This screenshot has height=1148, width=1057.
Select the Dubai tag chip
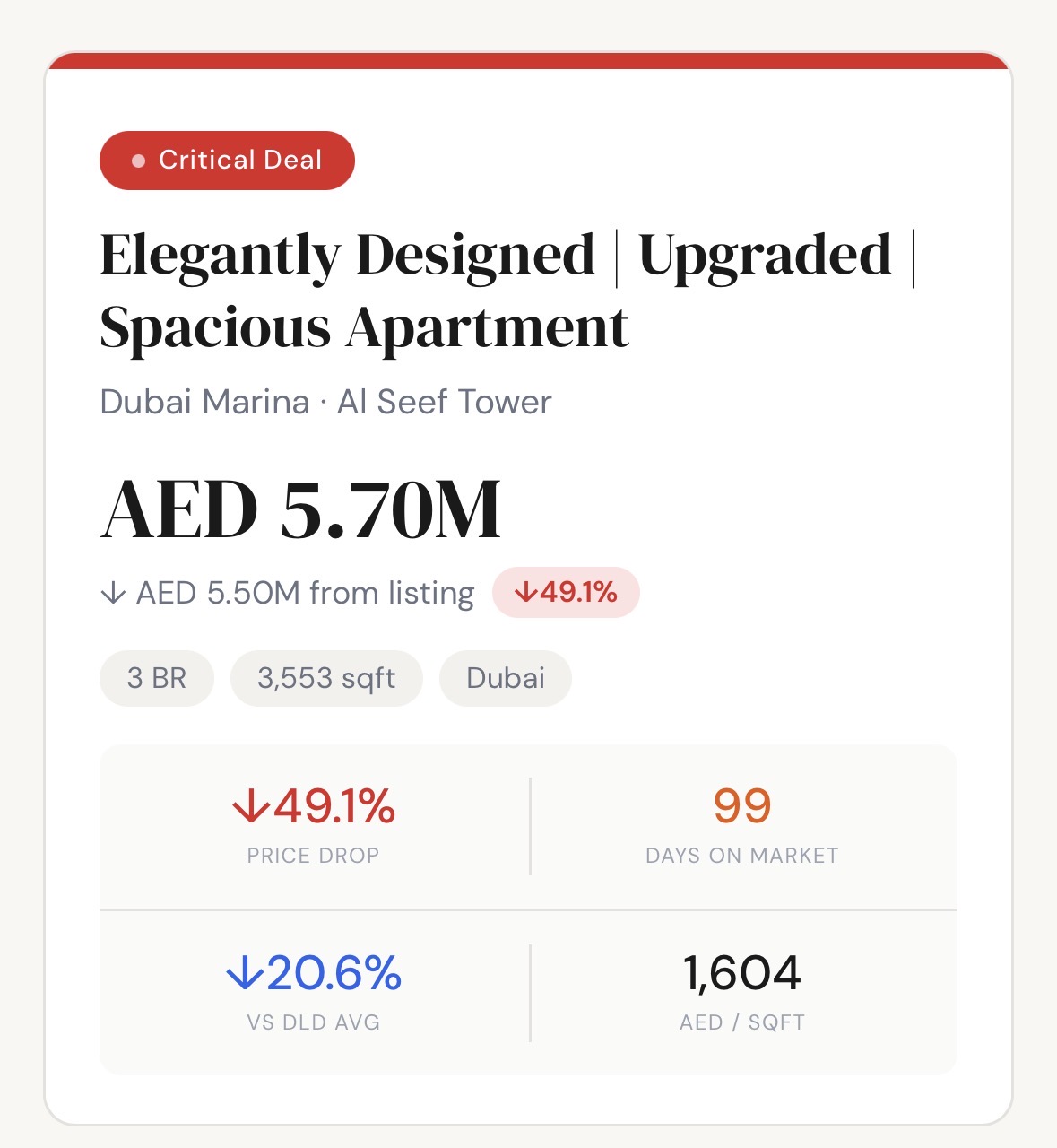(x=506, y=678)
